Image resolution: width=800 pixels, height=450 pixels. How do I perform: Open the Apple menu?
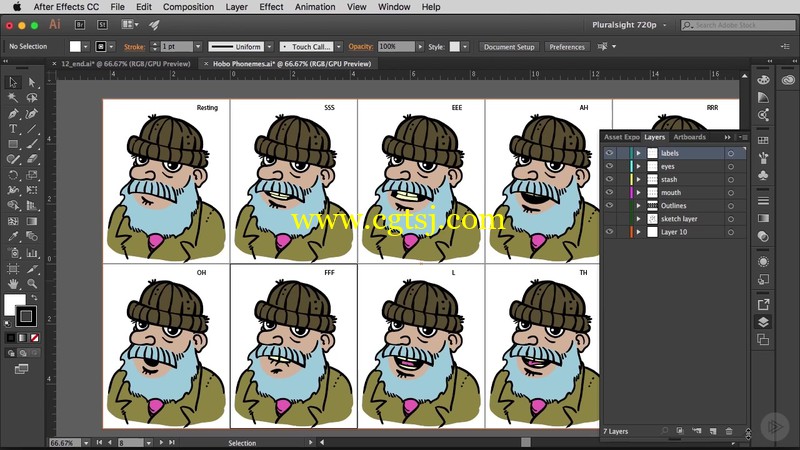point(16,7)
